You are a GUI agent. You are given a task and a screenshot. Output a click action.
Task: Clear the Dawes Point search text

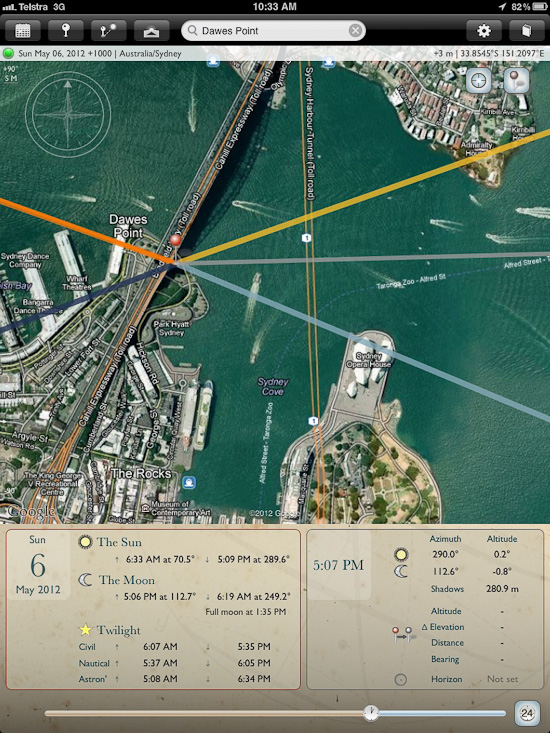pos(355,31)
